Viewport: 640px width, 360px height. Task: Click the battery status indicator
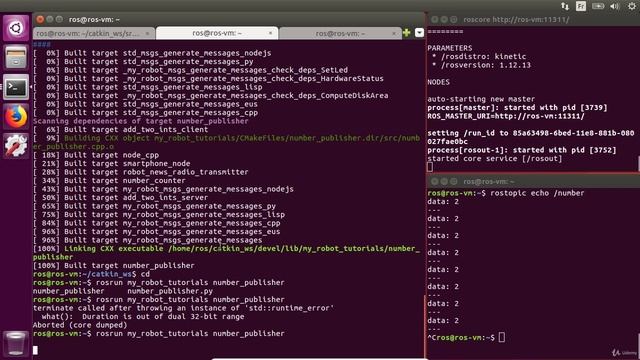click(x=598, y=6)
